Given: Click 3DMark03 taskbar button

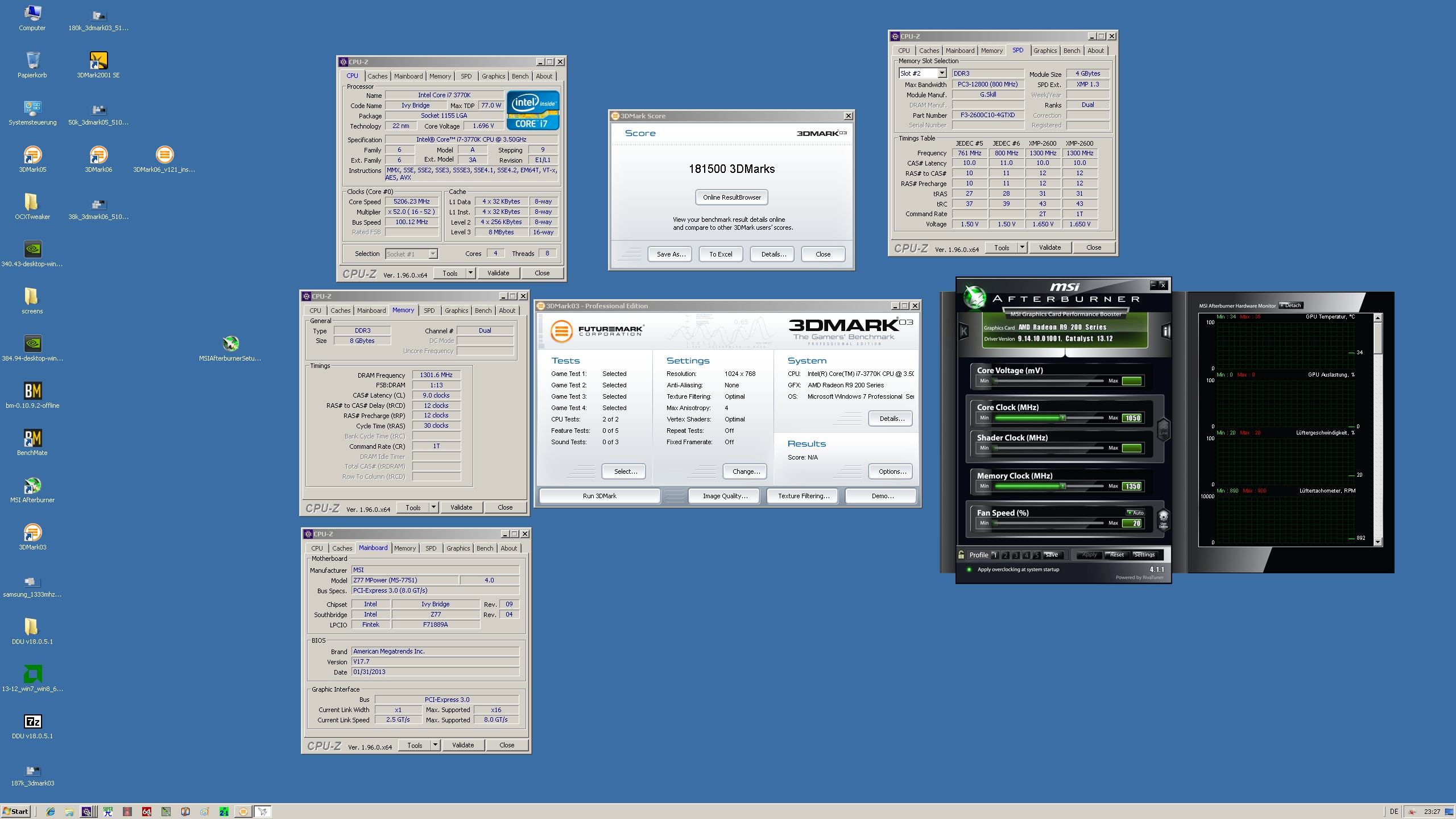Looking at the screenshot, I should click(x=243, y=812).
